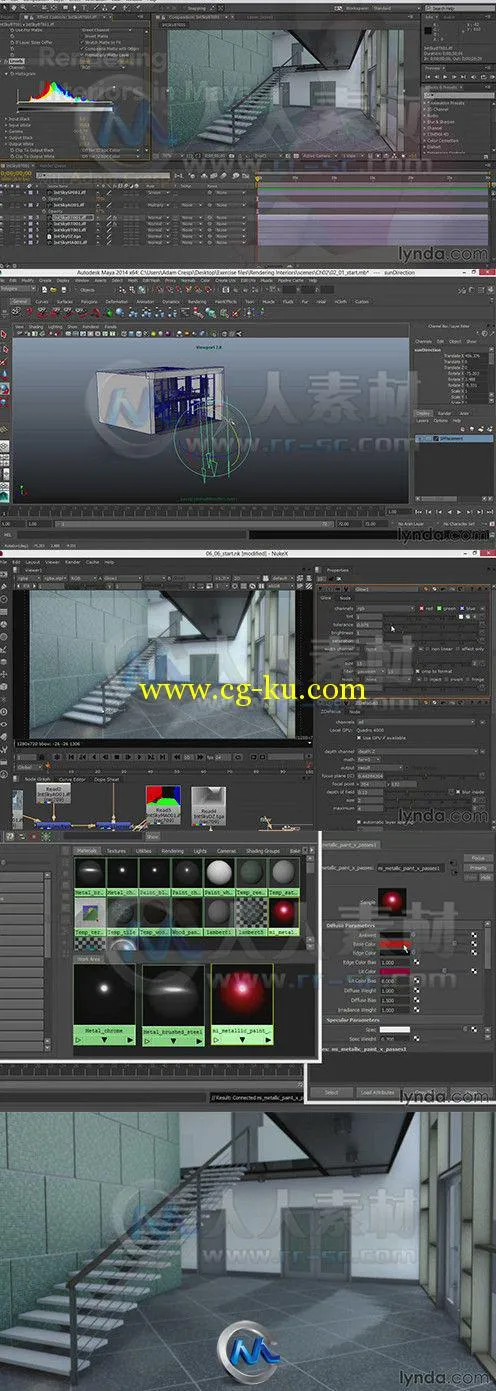This screenshot has width=496, height=1391.
Task: Pick the lambert1 material swatch in Hypershade
Action: [x=217, y=915]
